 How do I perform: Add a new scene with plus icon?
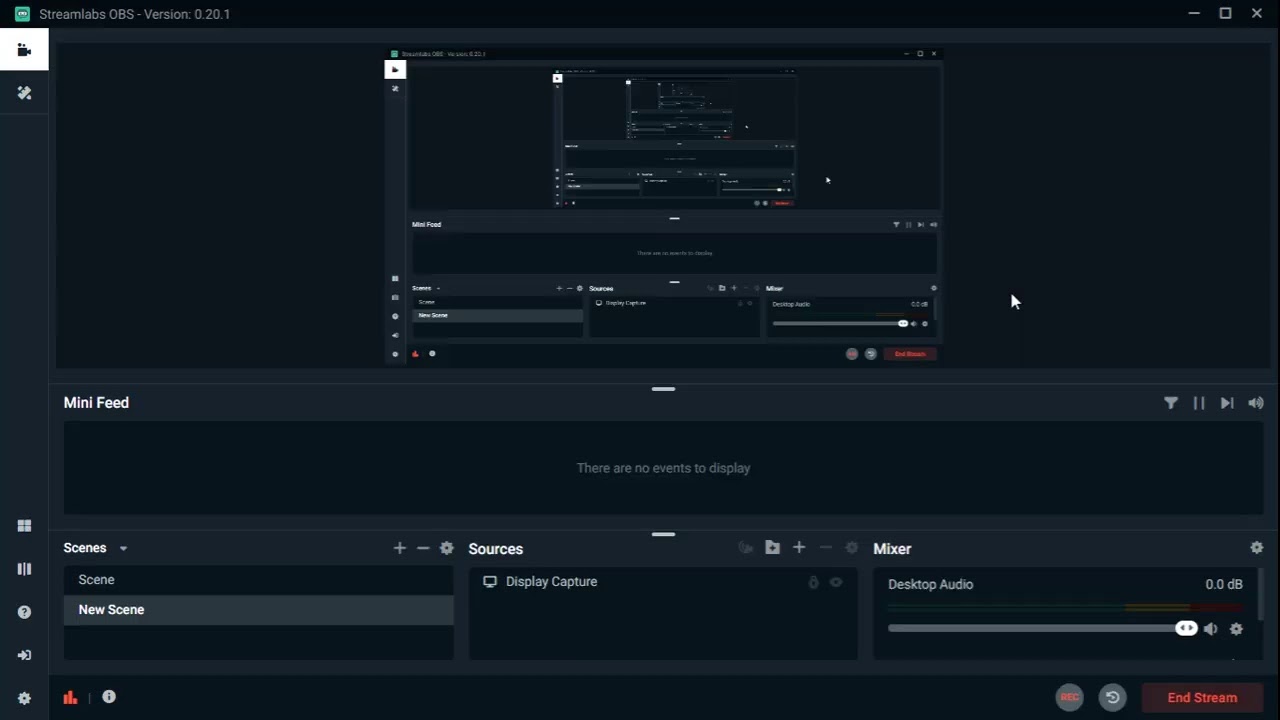point(400,548)
